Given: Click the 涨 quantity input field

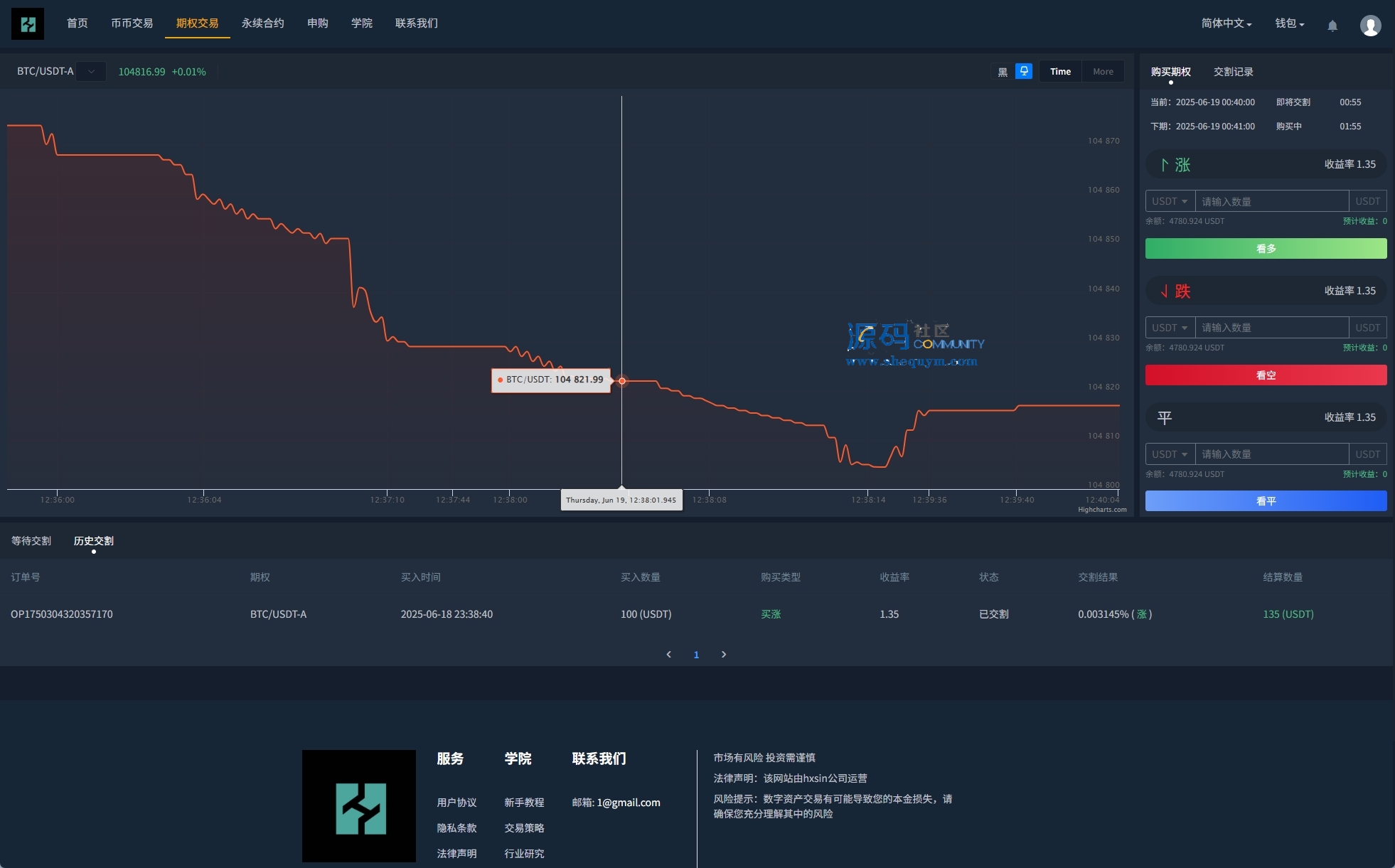Looking at the screenshot, I should point(1271,201).
